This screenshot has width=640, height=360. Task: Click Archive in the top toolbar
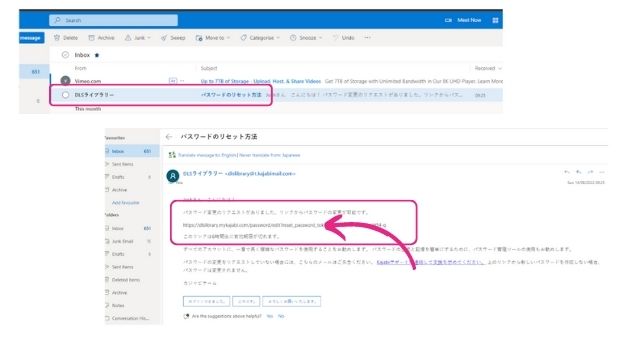(x=101, y=38)
